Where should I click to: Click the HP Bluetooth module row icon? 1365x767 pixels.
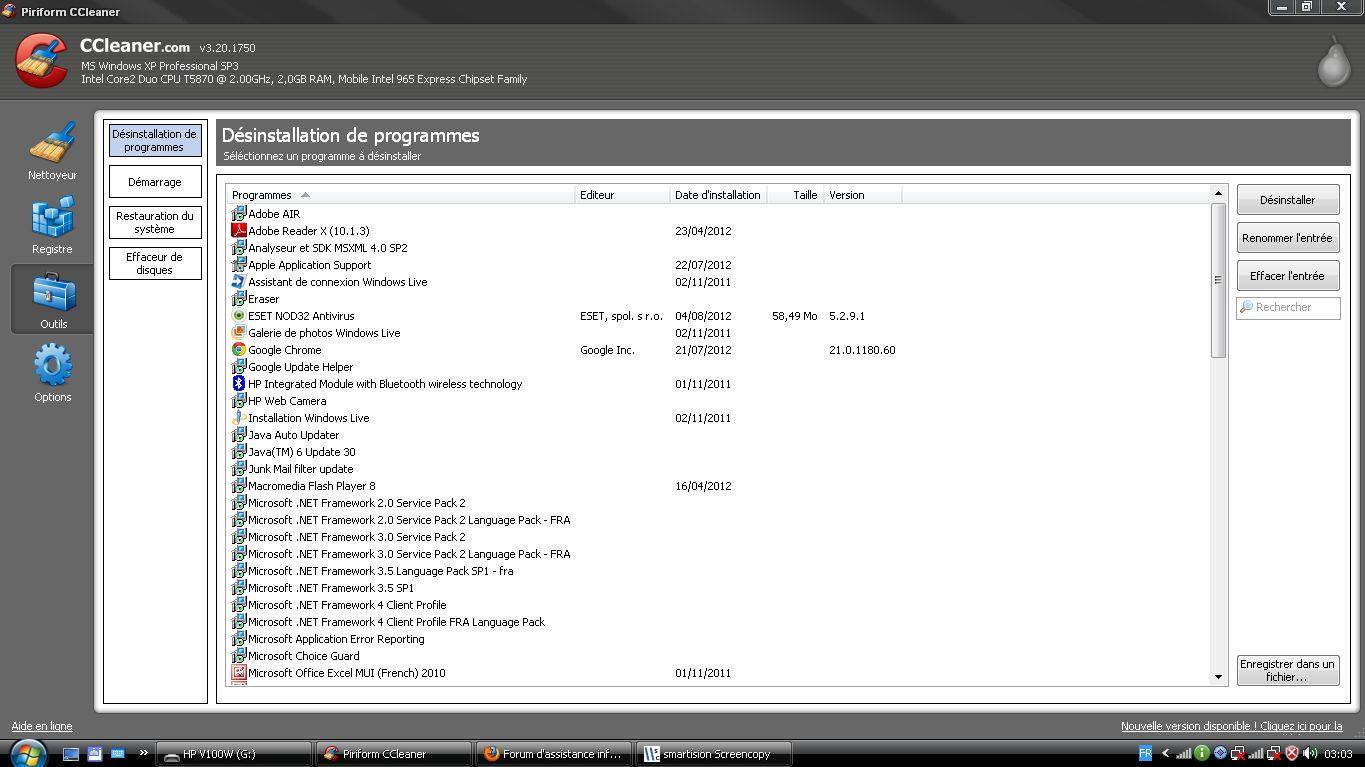(x=238, y=384)
